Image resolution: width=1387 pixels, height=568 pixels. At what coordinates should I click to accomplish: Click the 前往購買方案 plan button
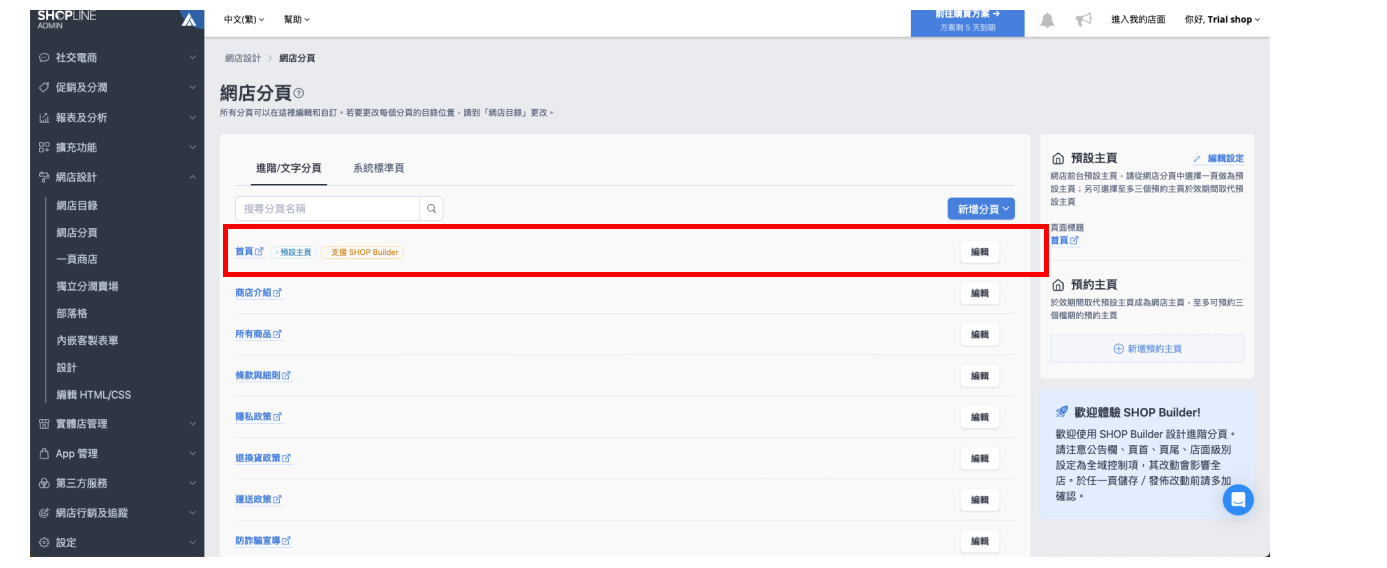[967, 21]
